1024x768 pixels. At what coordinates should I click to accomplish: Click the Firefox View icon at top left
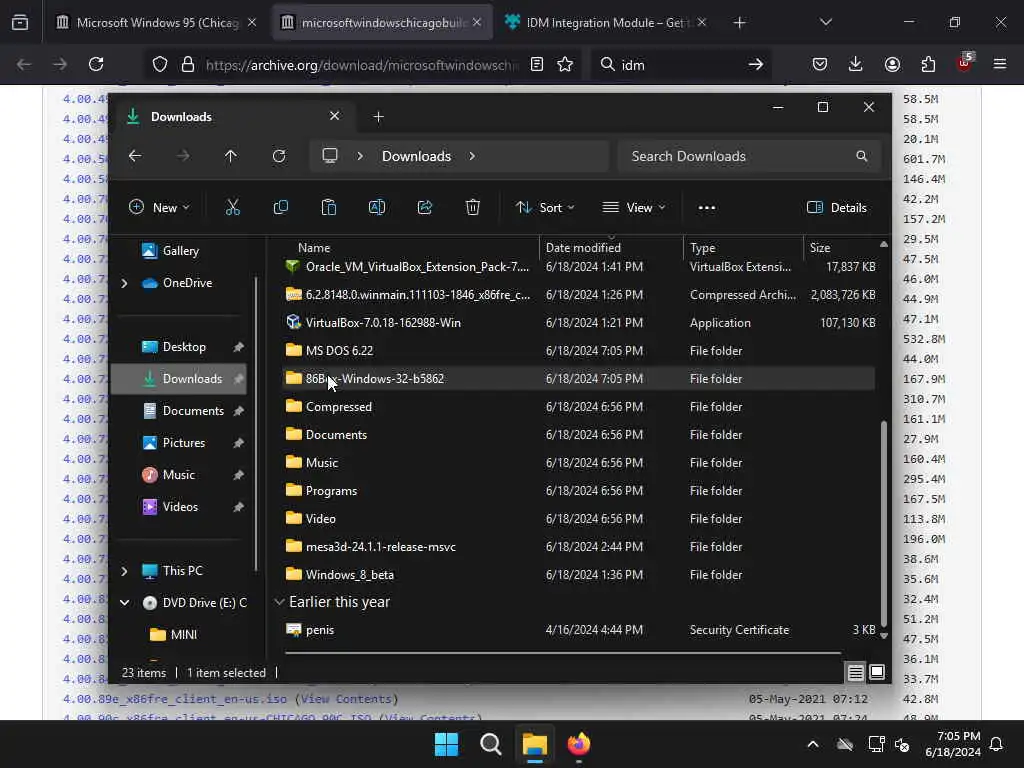tap(20, 23)
